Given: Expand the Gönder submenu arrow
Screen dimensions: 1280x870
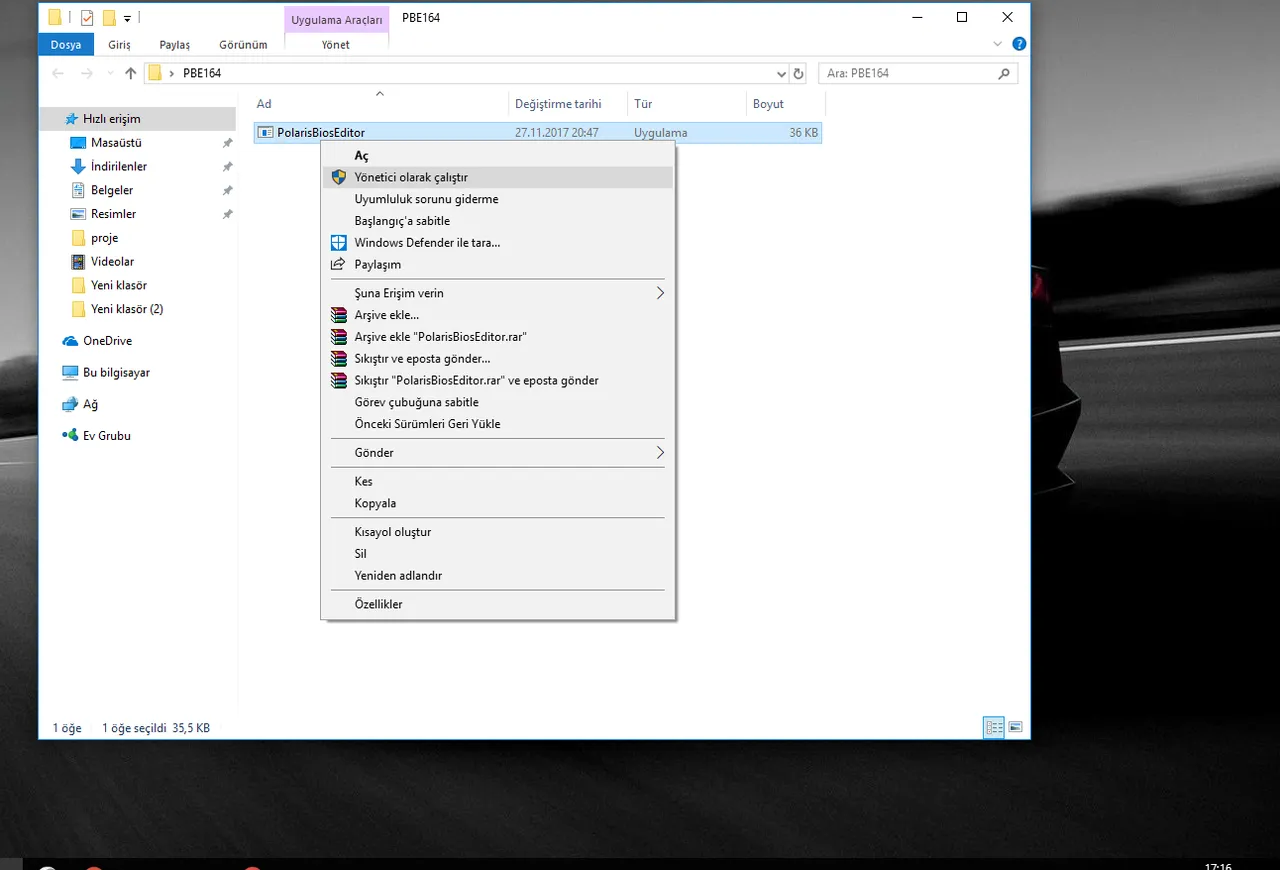Looking at the screenshot, I should point(660,452).
